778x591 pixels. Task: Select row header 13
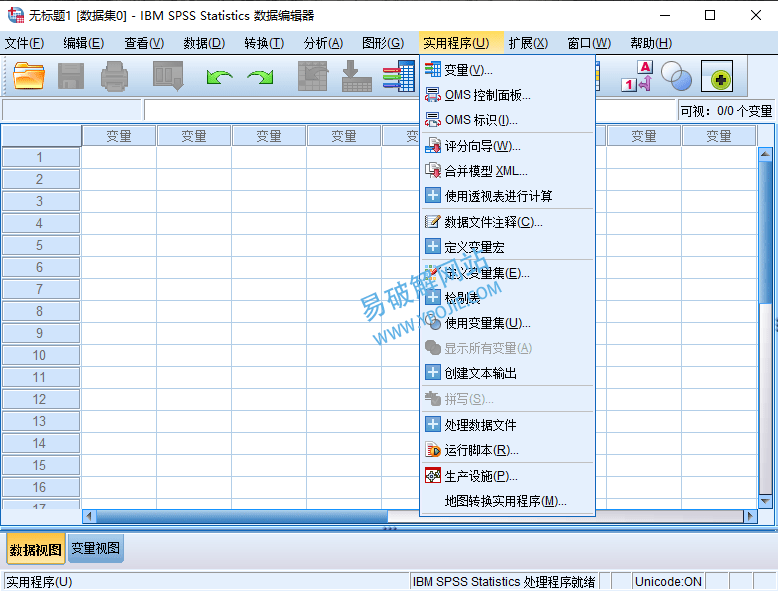coord(41,421)
